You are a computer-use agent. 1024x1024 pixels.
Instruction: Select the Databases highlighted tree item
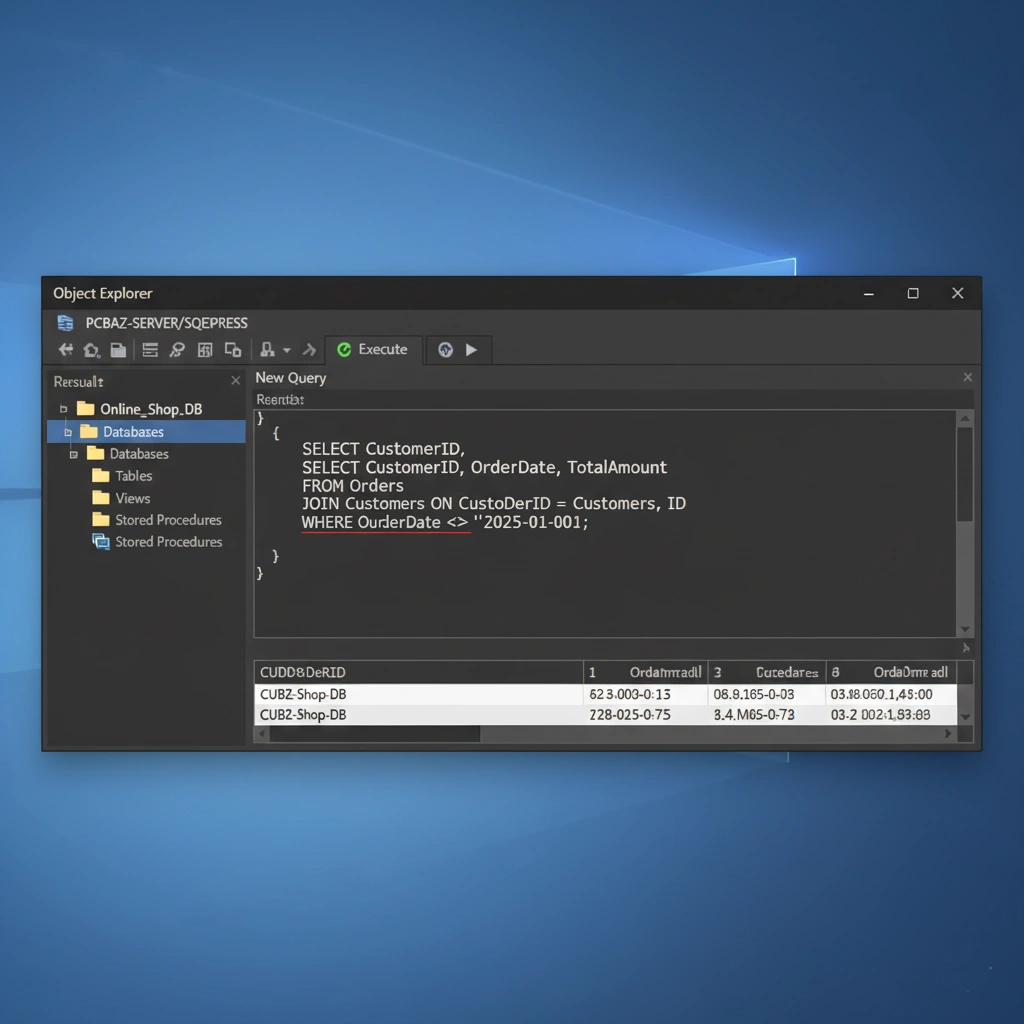pyautogui.click(x=132, y=431)
